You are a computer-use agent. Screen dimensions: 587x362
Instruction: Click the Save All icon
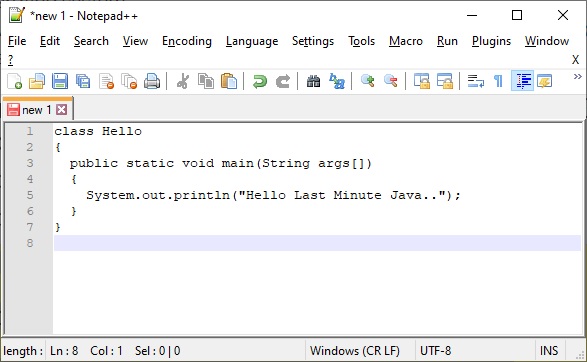83,81
